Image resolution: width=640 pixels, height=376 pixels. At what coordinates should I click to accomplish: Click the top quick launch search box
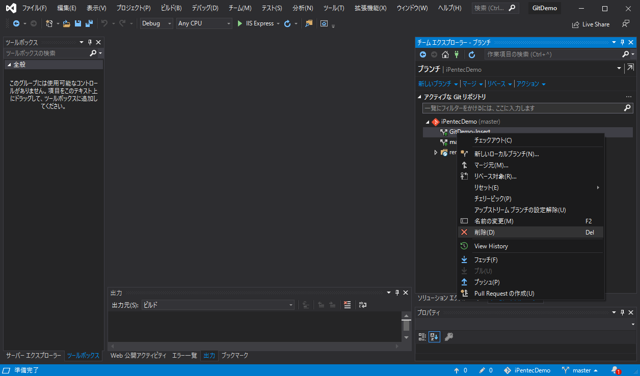point(495,8)
